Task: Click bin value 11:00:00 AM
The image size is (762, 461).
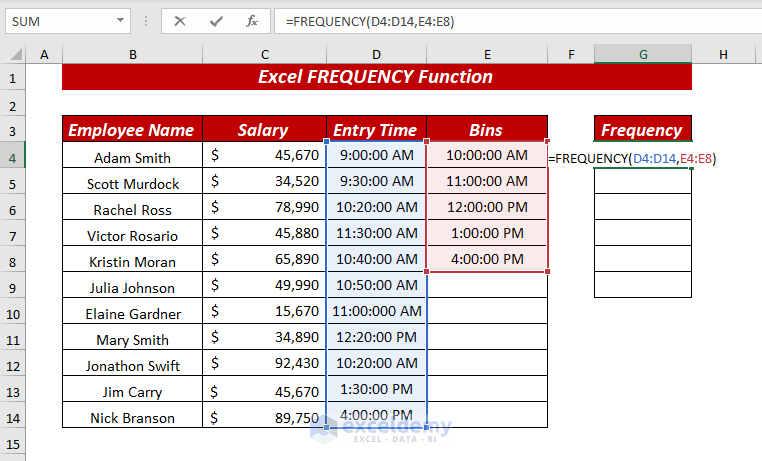Action: [x=487, y=182]
